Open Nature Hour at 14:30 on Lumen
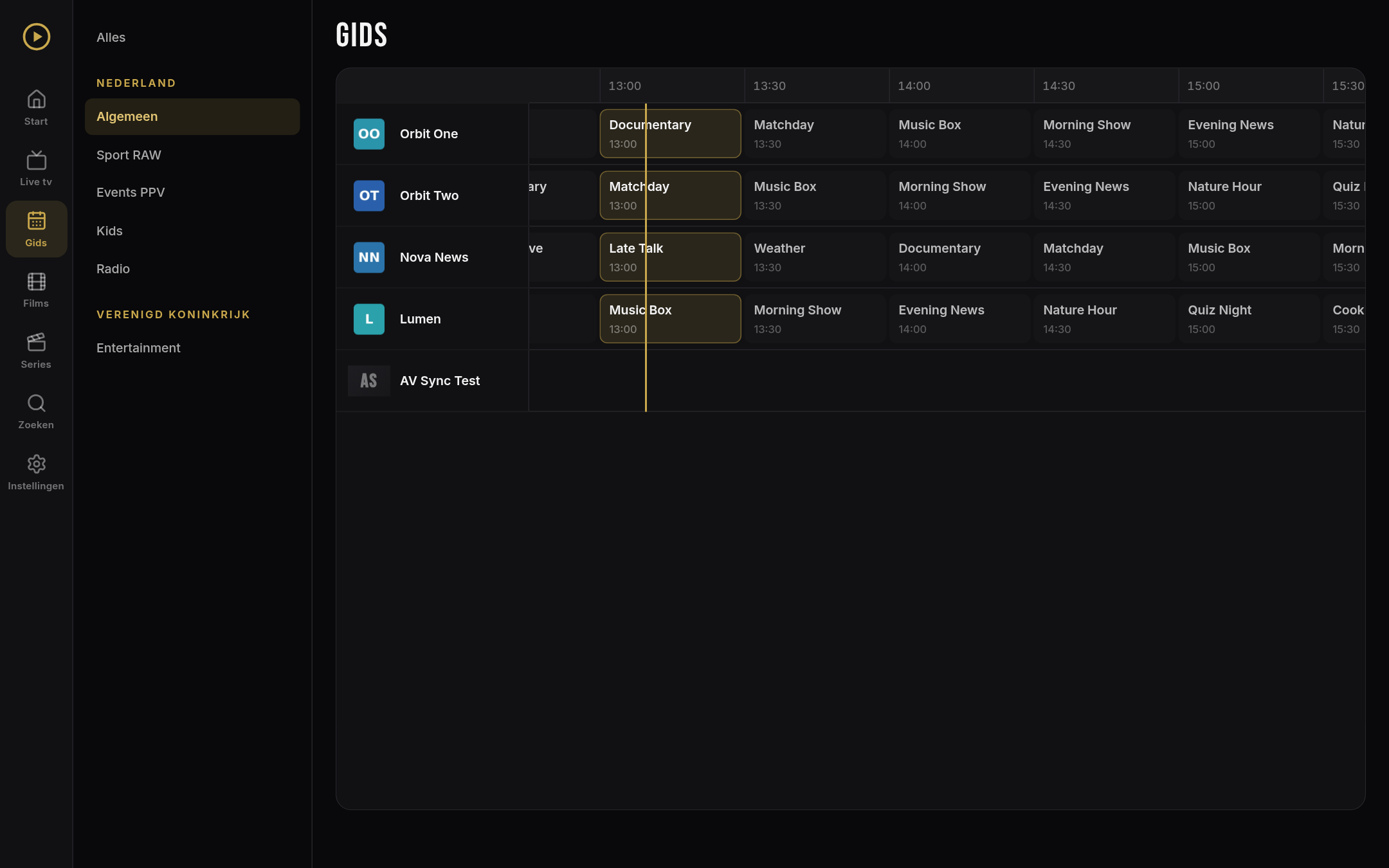This screenshot has height=868, width=1389. [x=1104, y=319]
